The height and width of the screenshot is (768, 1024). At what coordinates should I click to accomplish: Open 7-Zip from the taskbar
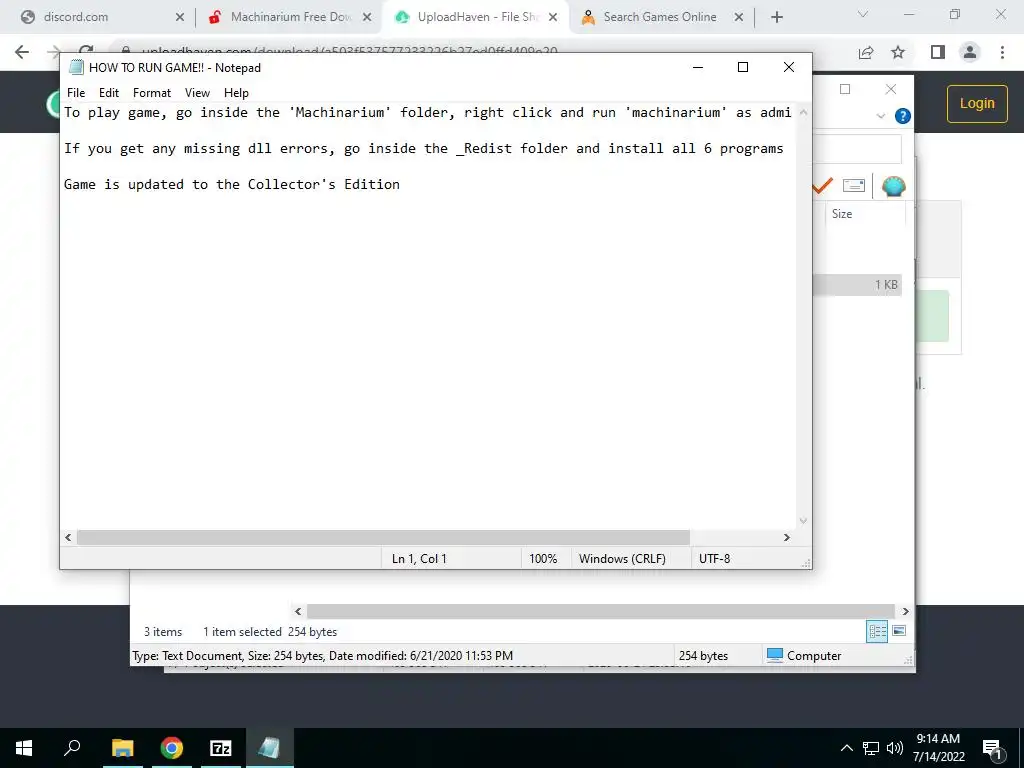point(221,748)
